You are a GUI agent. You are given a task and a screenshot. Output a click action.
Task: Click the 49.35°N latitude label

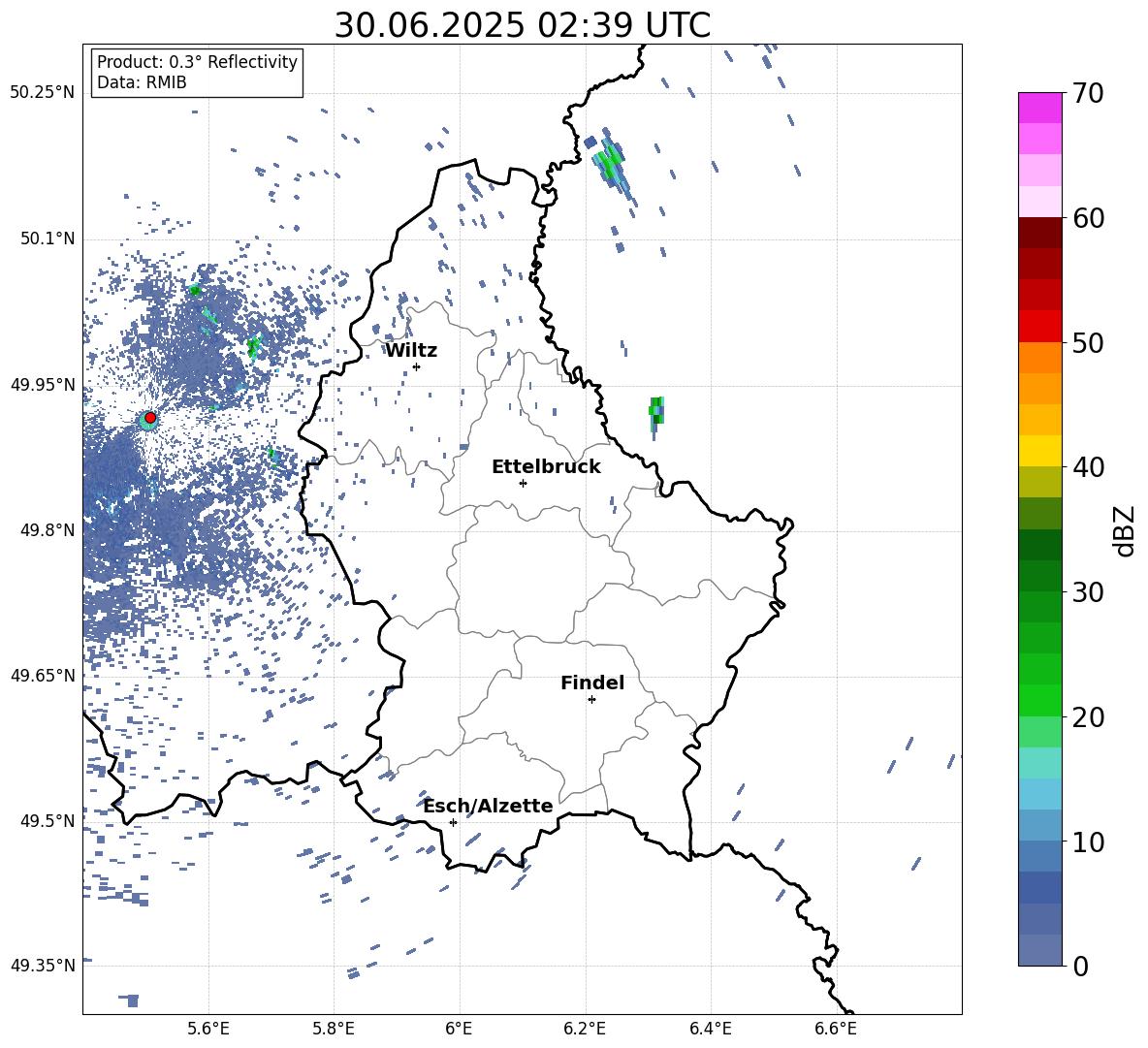43,966
